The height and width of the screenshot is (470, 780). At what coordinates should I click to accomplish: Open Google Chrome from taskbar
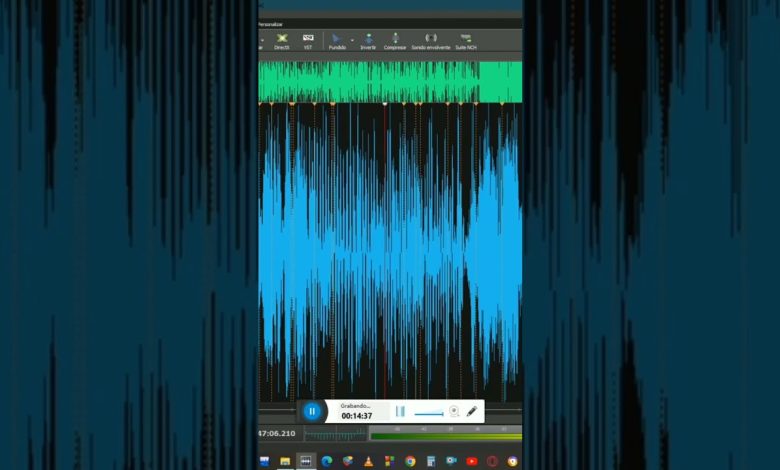[410, 461]
